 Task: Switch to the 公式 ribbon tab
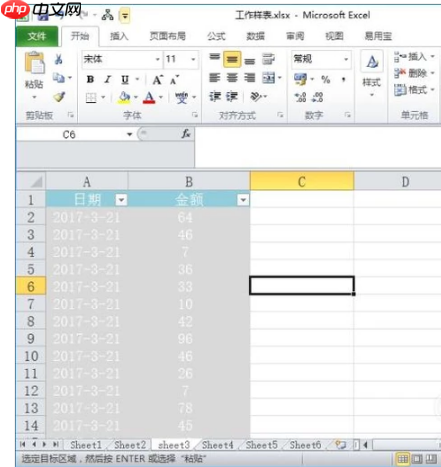[216, 36]
